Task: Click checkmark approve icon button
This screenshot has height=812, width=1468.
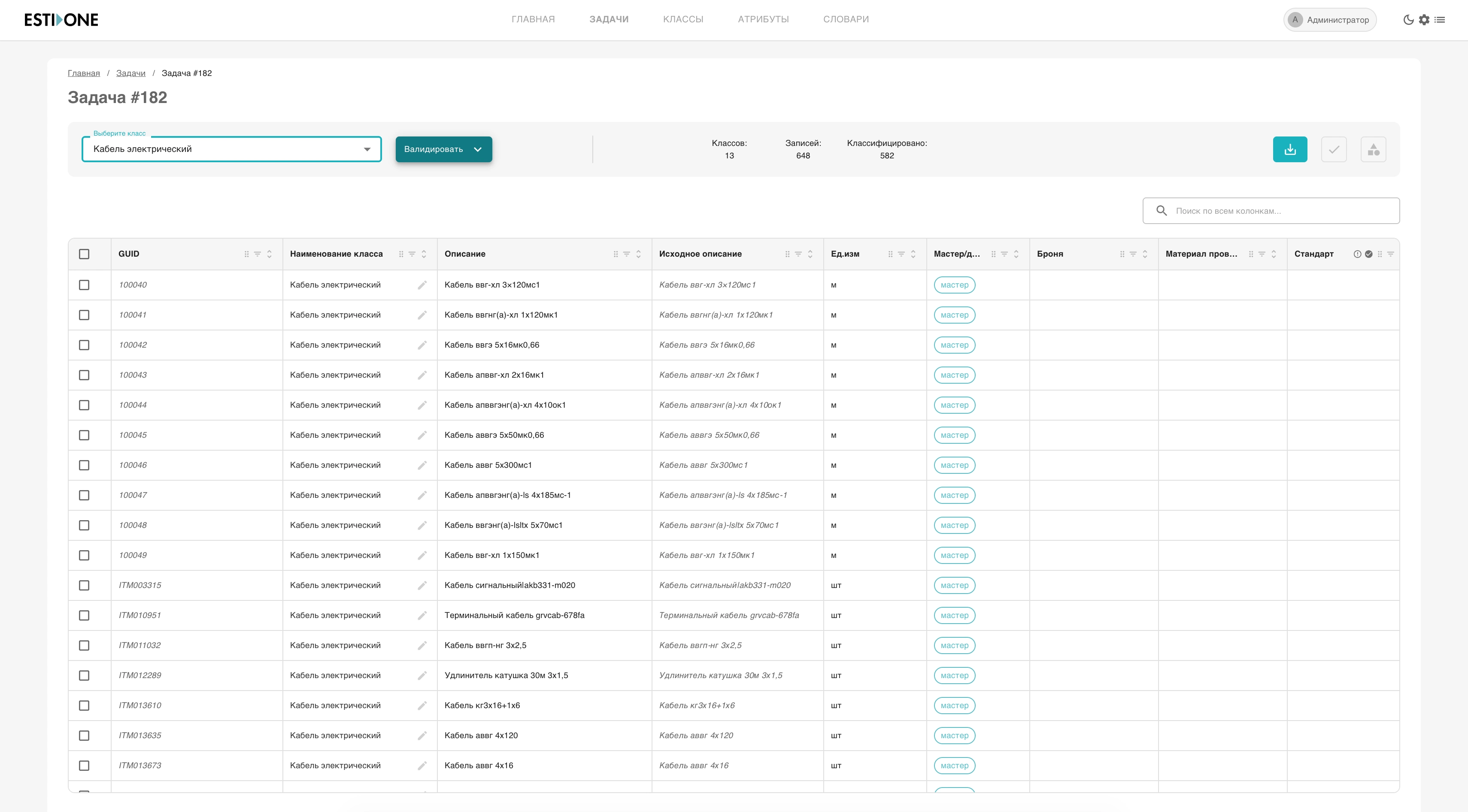Action: pyautogui.click(x=1334, y=149)
